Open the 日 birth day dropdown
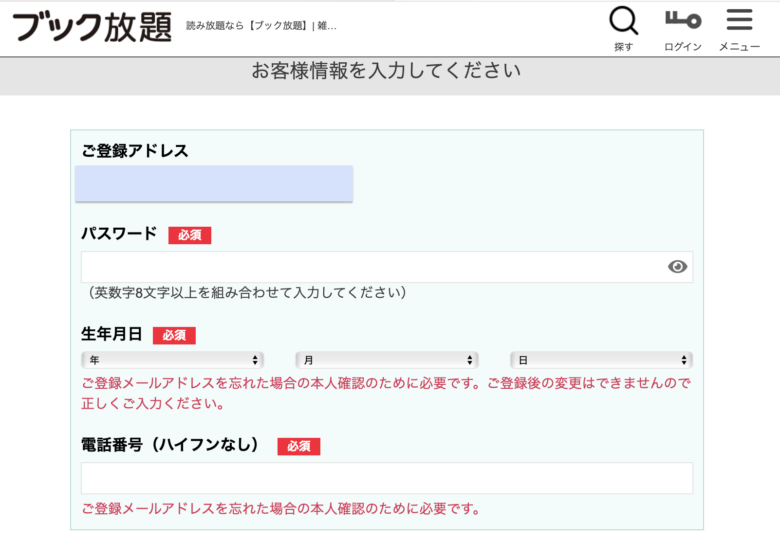Viewport: 780px width, 541px height. [x=601, y=360]
